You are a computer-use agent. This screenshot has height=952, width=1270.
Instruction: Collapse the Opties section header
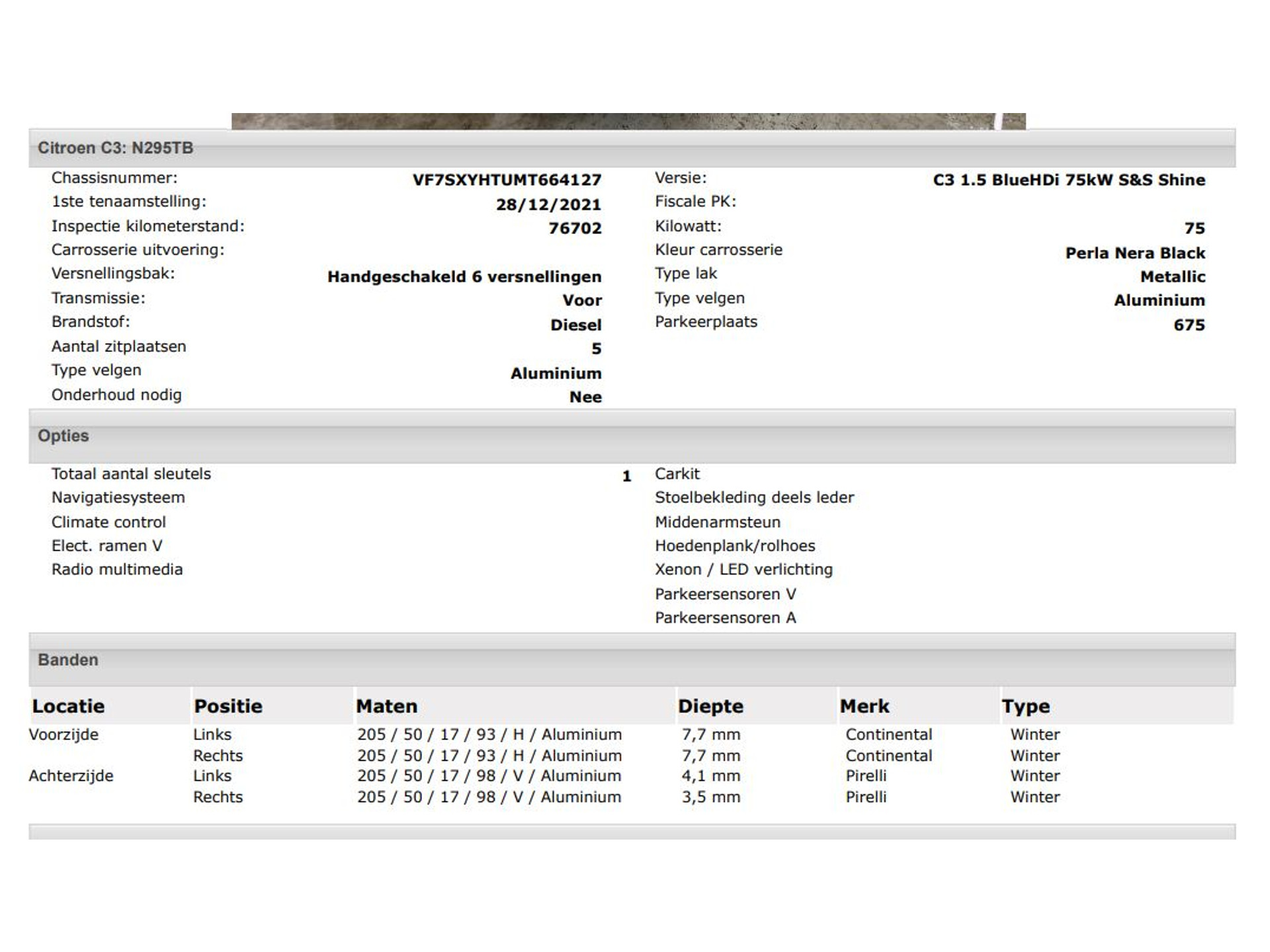(63, 436)
